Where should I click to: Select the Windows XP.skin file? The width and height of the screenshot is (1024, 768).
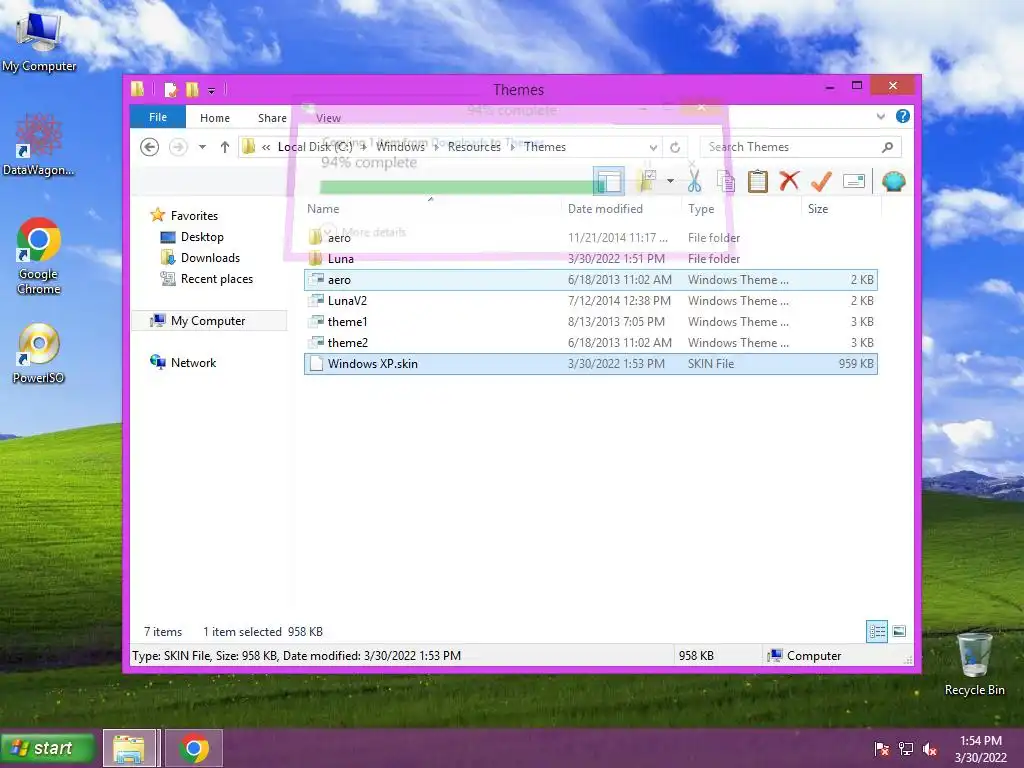tap(590, 364)
